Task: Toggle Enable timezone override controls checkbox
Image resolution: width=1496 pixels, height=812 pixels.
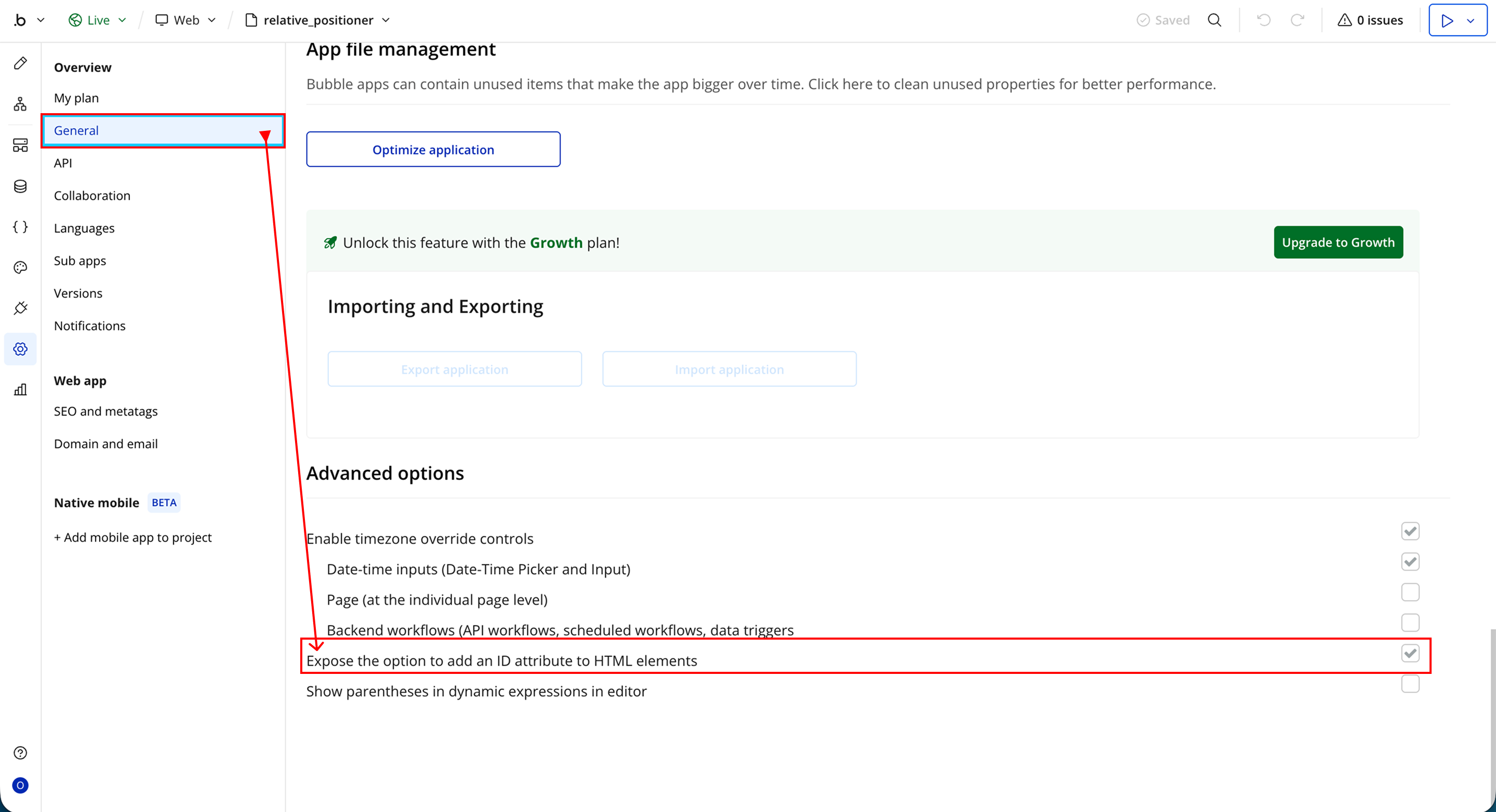Action: tap(1410, 531)
